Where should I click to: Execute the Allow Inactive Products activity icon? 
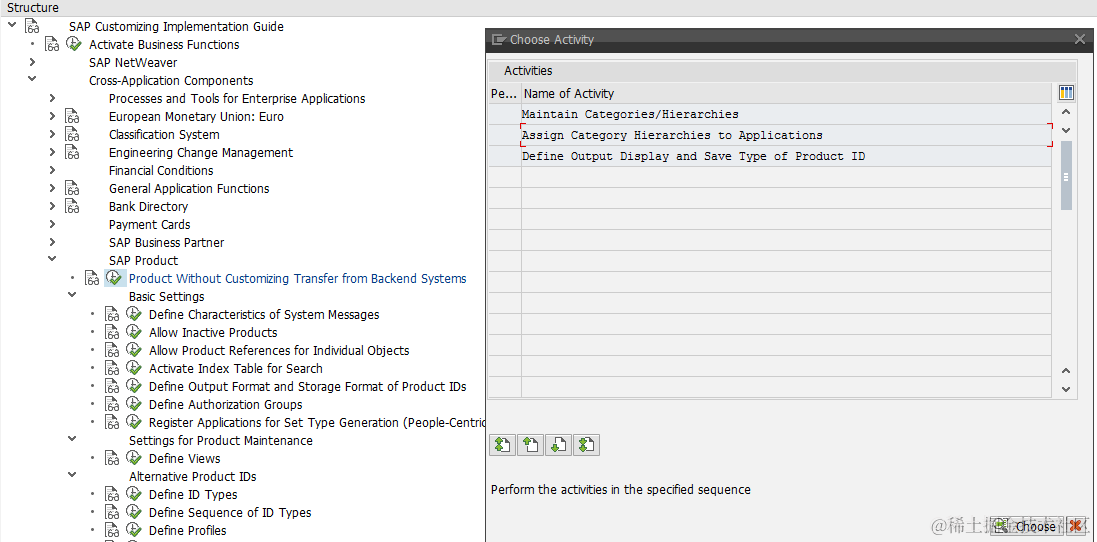point(134,332)
